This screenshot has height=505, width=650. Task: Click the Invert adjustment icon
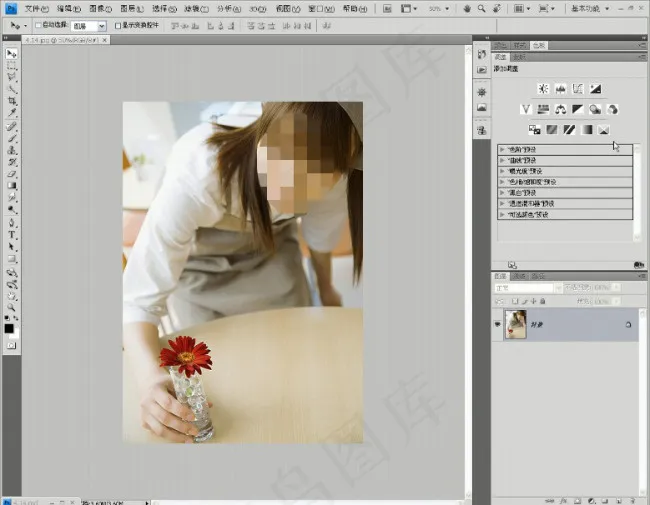(535, 129)
